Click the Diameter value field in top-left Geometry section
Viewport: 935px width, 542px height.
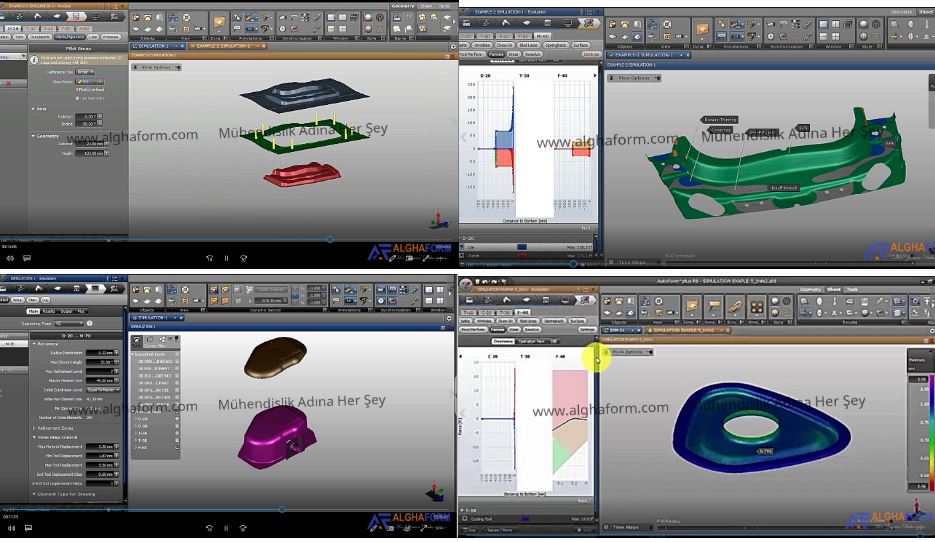tap(89, 144)
